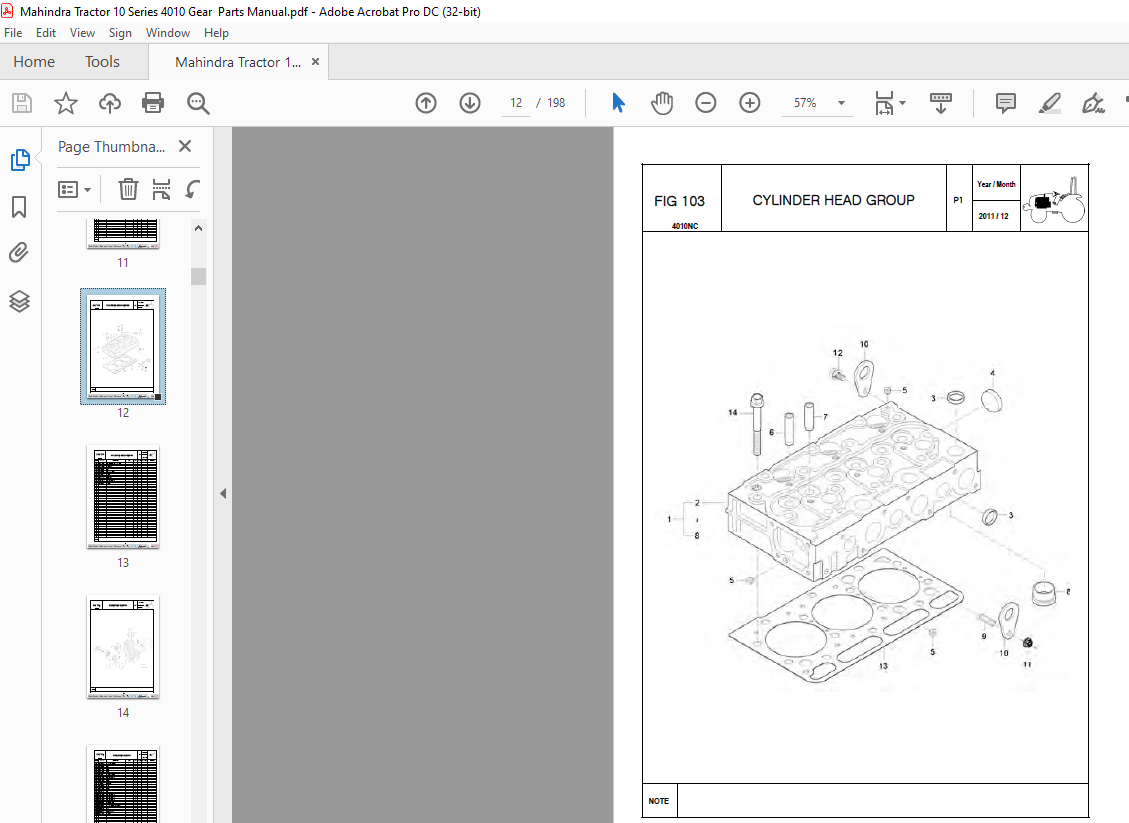The height and width of the screenshot is (823, 1129).
Task: Click the thumbnail panel scrollbar handle
Action: click(x=199, y=276)
